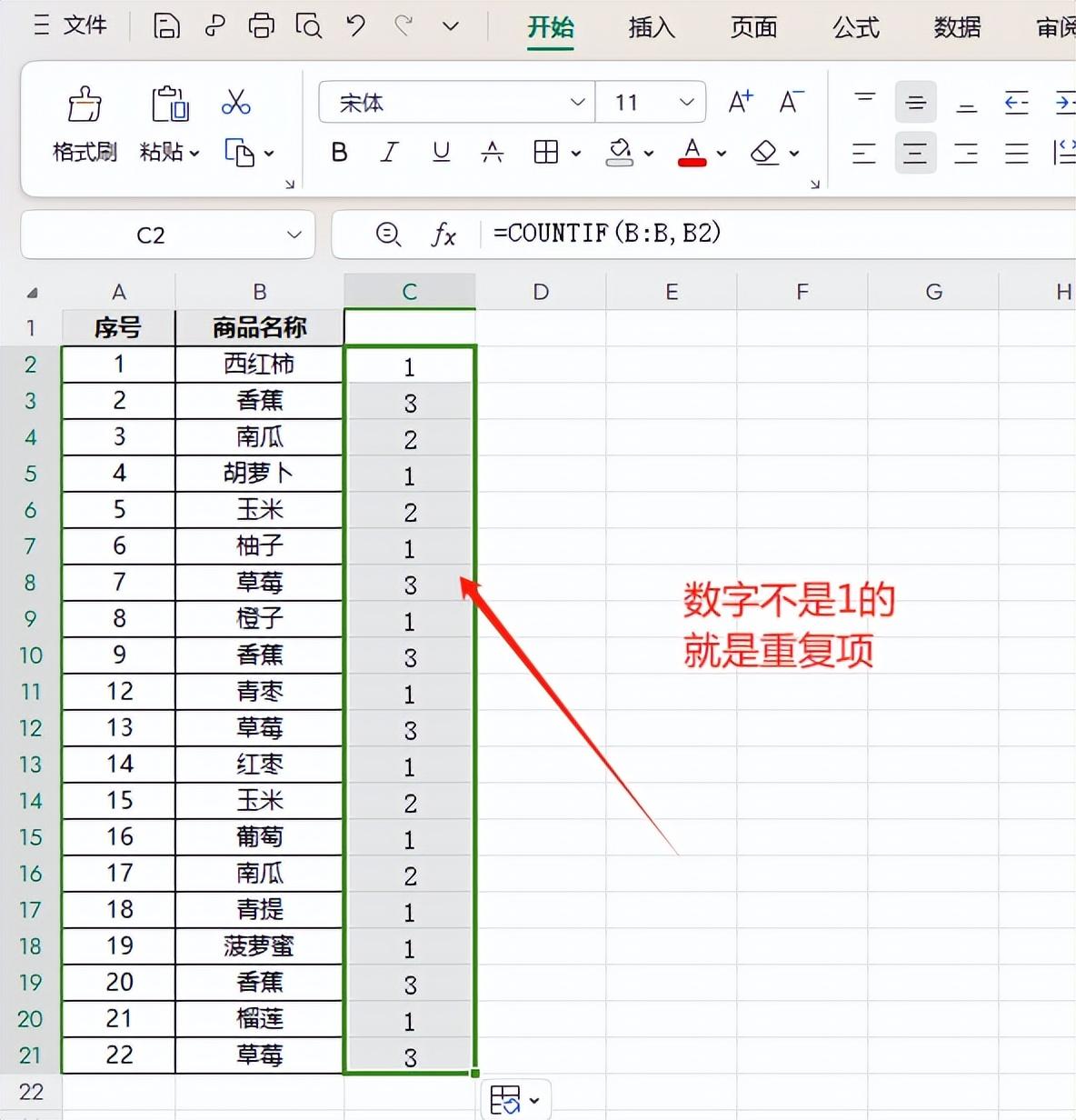Click the Clear eraser icon
This screenshot has height=1120, width=1076.
pos(764,153)
